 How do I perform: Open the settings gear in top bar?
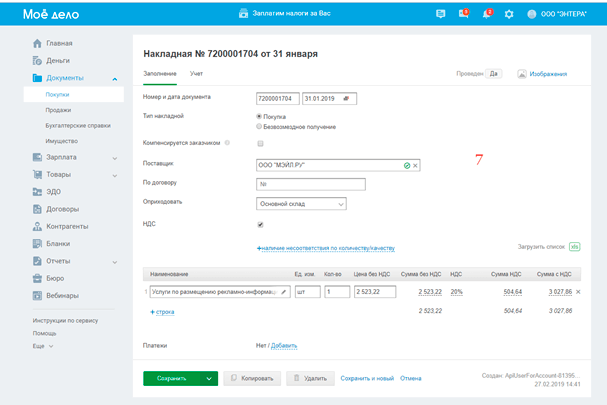coord(509,14)
